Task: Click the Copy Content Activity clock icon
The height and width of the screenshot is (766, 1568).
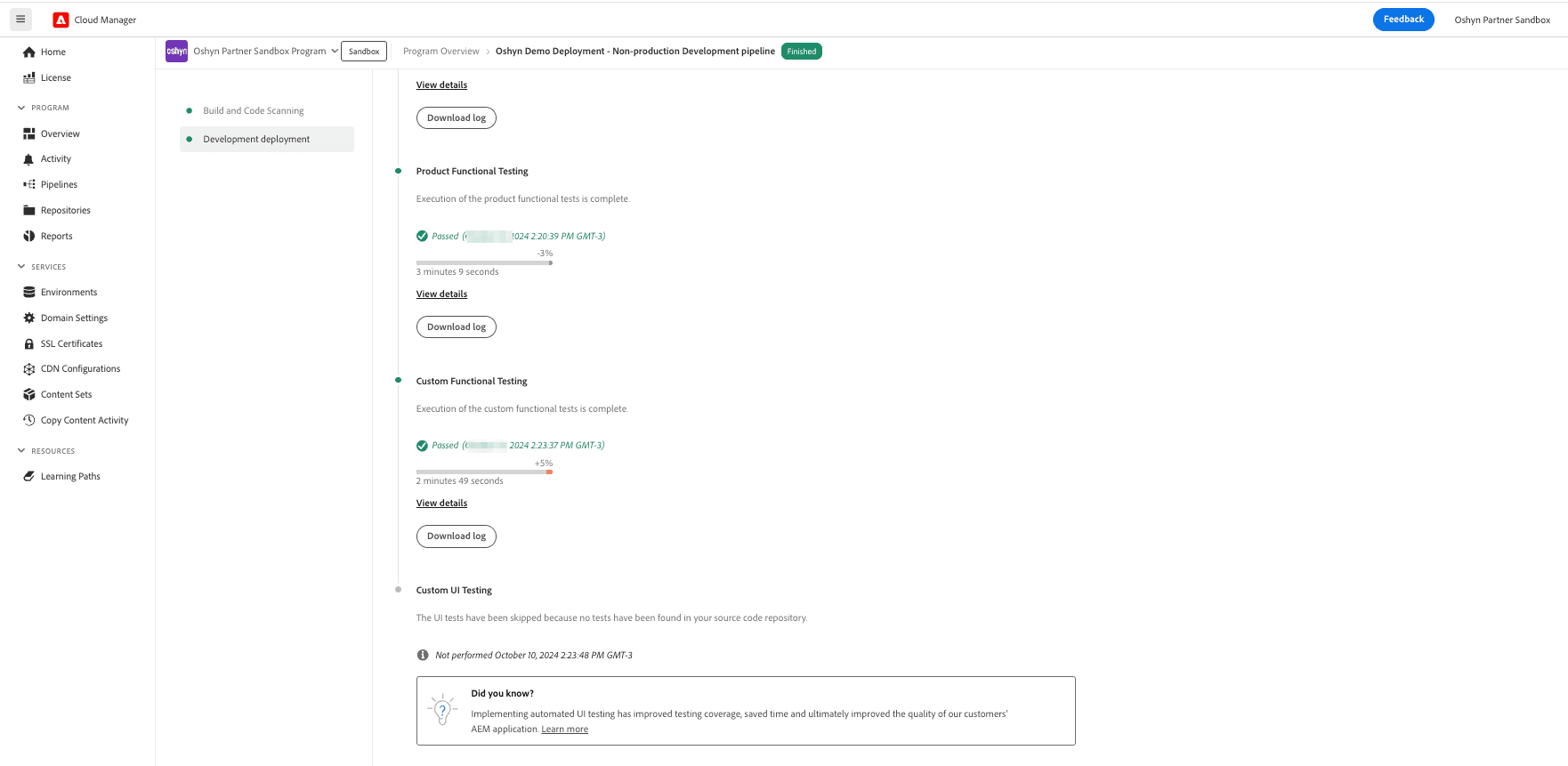Action: click(x=29, y=420)
